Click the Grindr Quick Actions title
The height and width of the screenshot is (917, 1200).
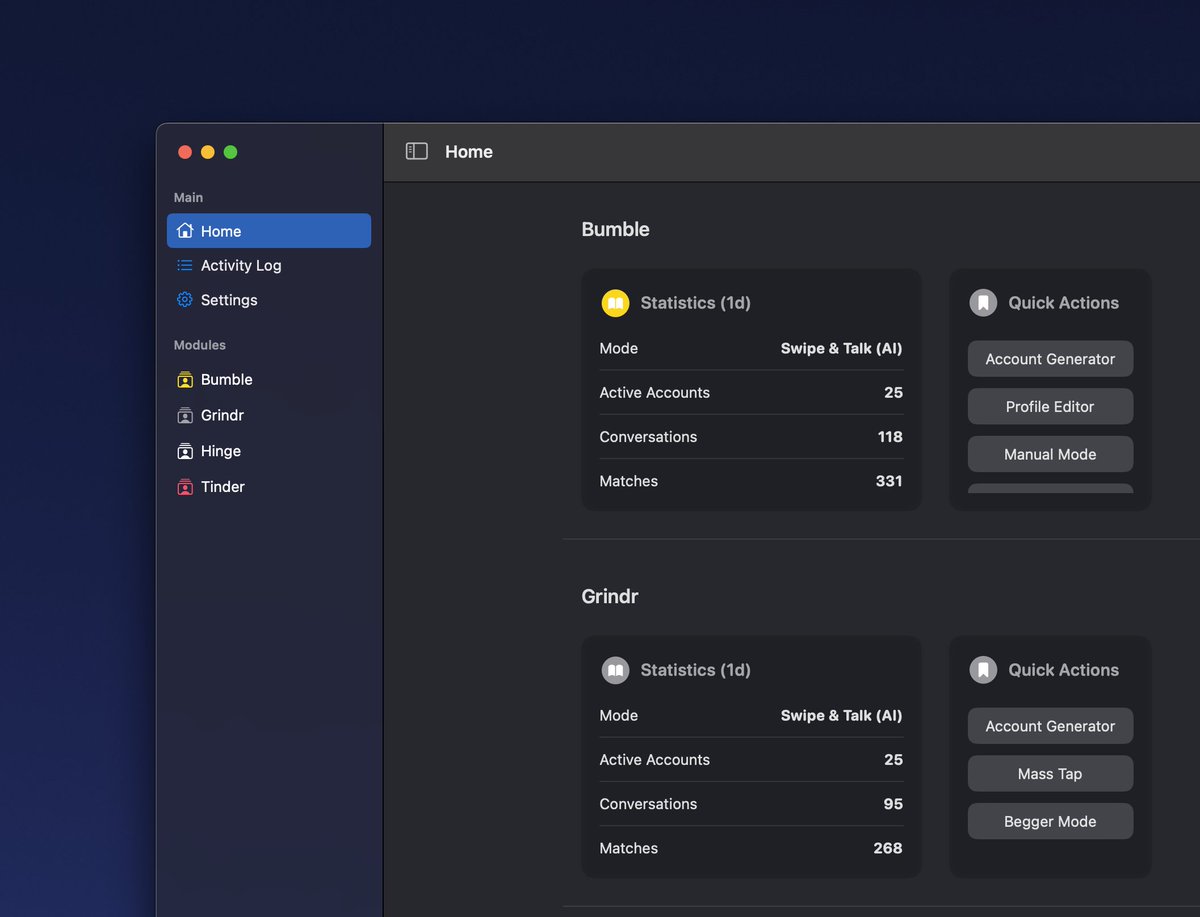pyautogui.click(x=1063, y=670)
